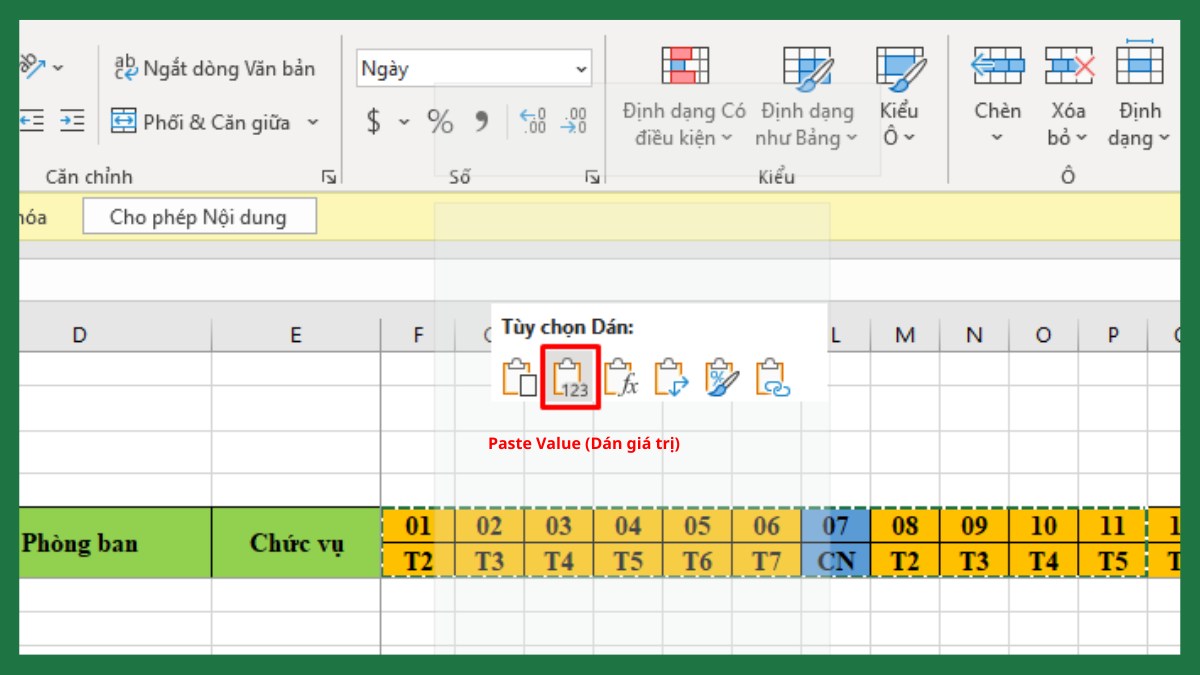This screenshot has height=675, width=1200.
Task: Increase decimal places with the decimals icon
Action: pos(535,119)
